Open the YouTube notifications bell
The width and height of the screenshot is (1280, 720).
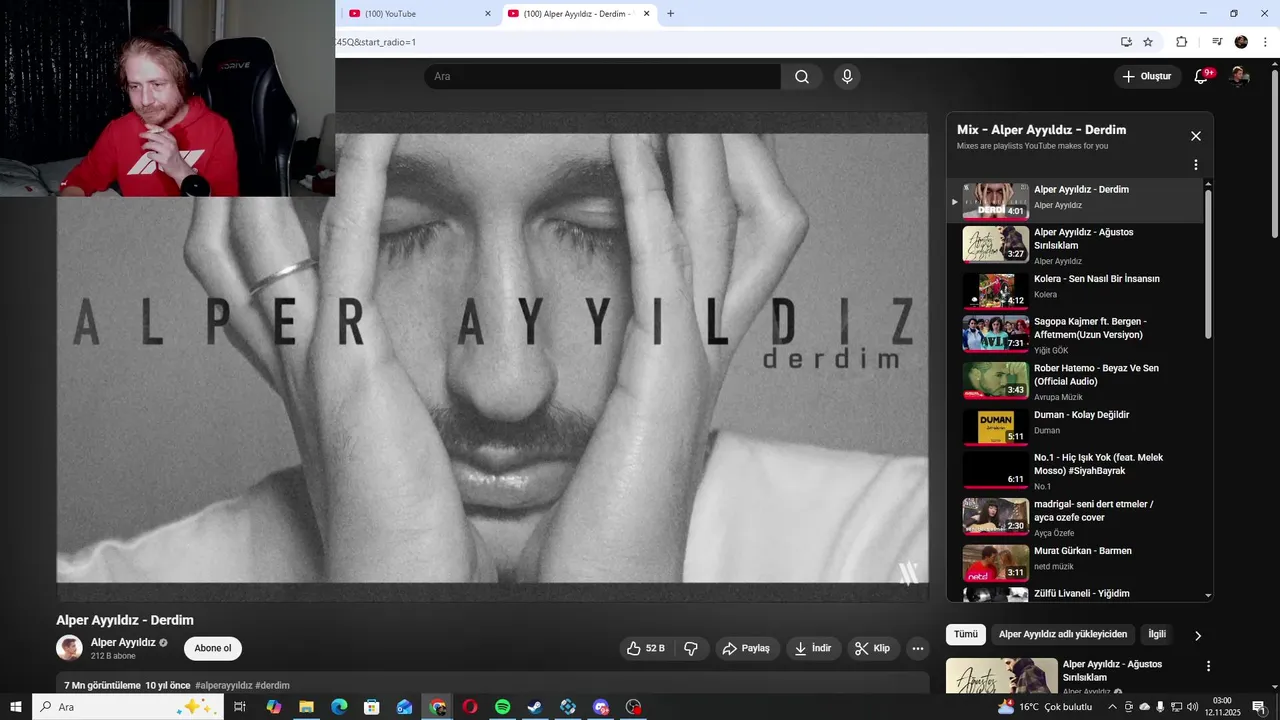1202,76
